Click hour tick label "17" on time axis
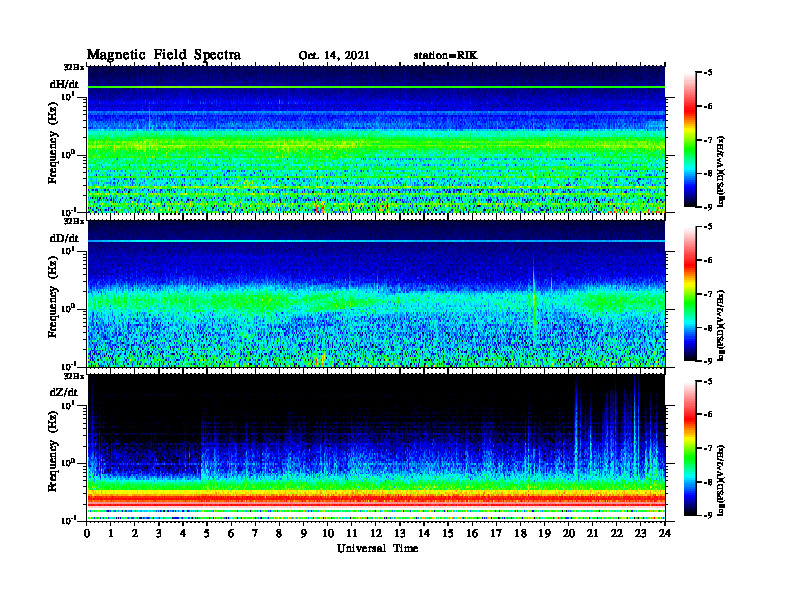The height and width of the screenshot is (612, 792). (496, 533)
